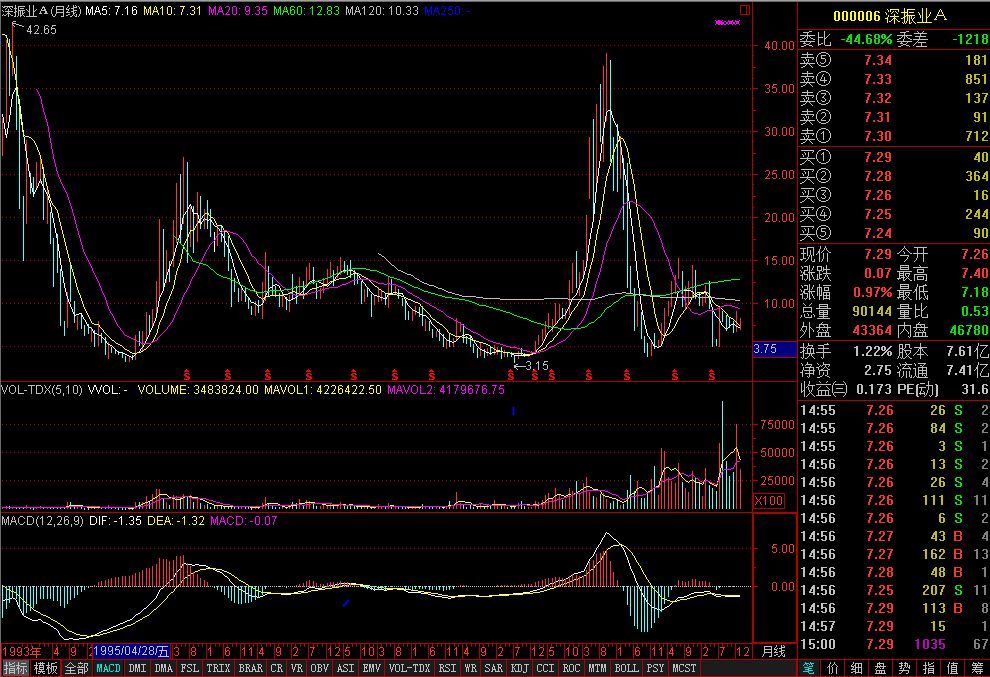Select the KDJ indicator tab
This screenshot has height=677, width=990.
click(x=520, y=668)
